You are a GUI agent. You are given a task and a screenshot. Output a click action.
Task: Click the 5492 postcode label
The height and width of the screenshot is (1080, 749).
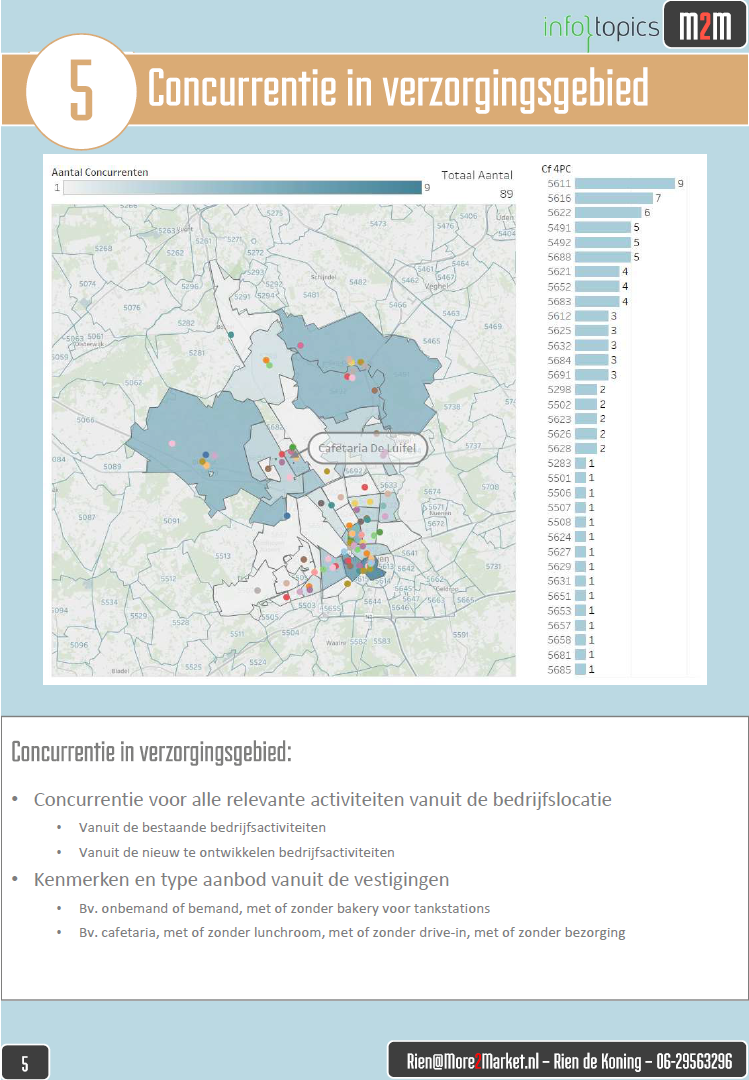pyautogui.click(x=559, y=242)
